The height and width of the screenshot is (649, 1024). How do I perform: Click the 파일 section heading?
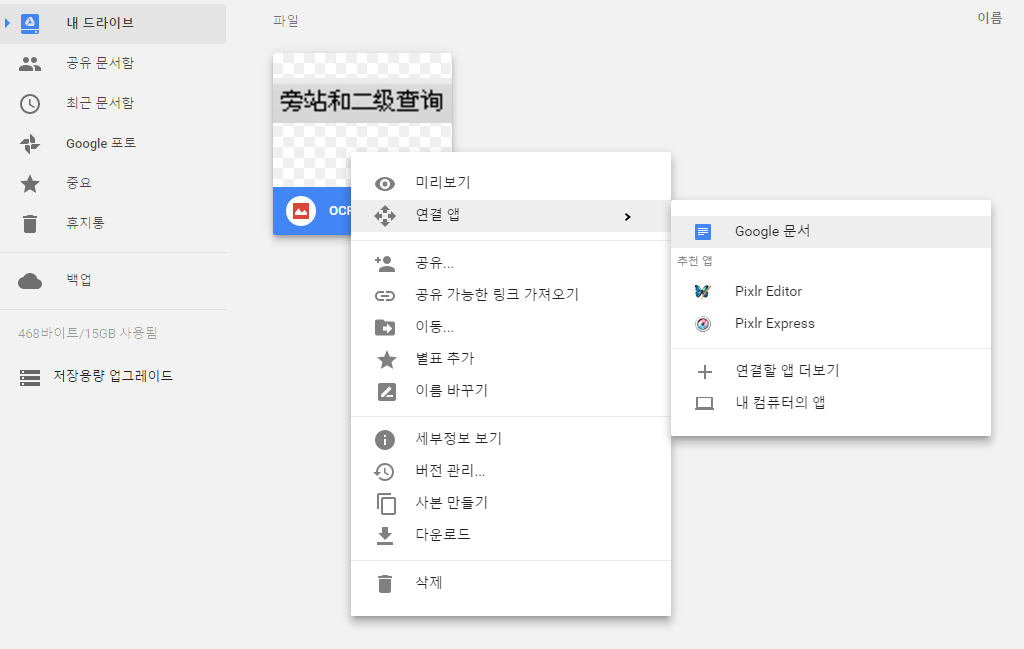285,21
